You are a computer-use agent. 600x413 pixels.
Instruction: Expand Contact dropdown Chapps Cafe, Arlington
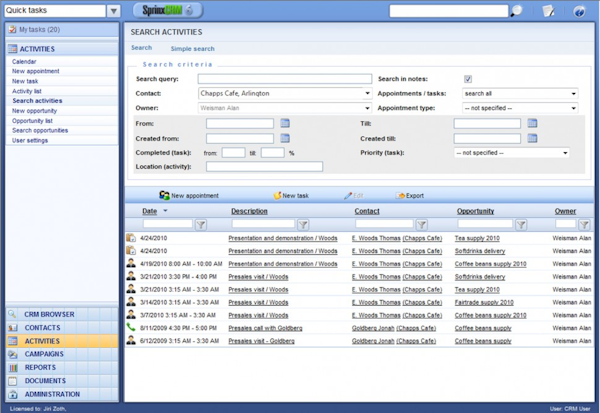tap(367, 93)
